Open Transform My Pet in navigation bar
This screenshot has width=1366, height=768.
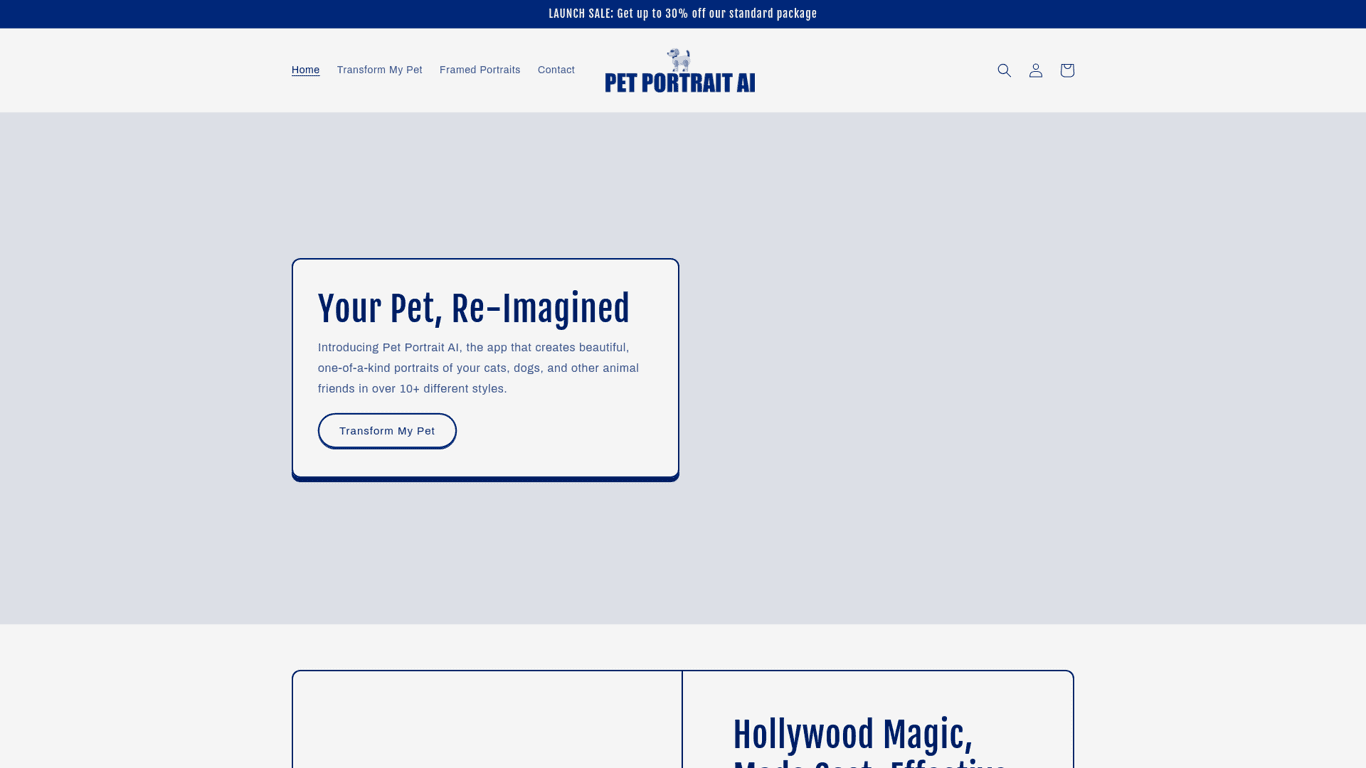[379, 70]
